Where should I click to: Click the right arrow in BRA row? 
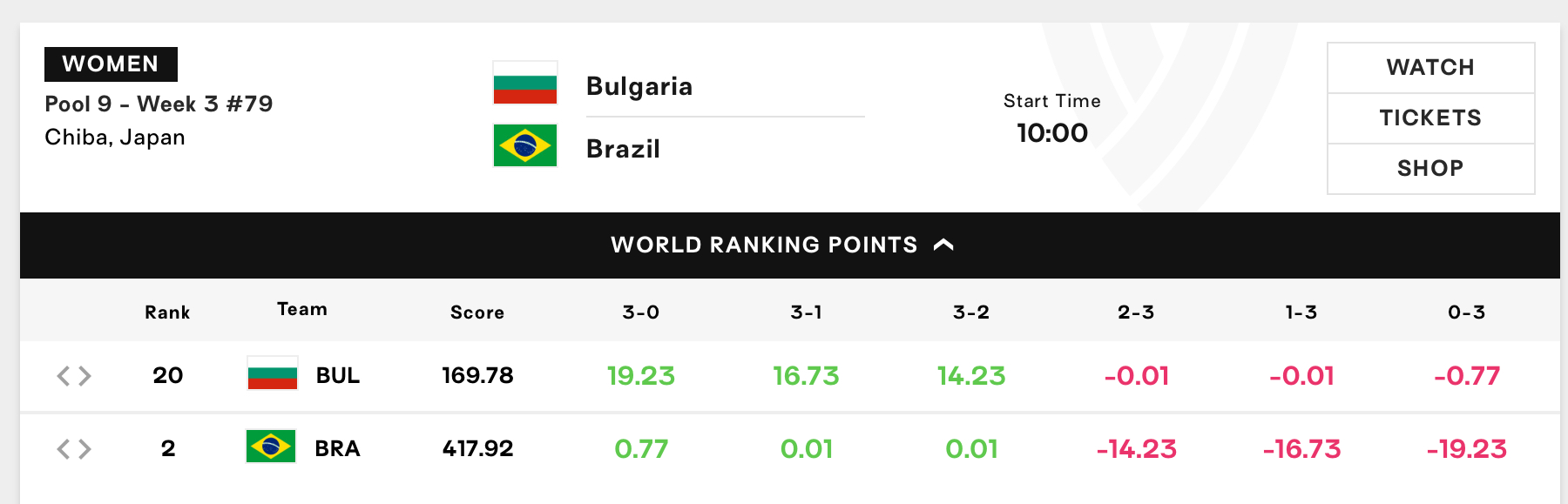[x=84, y=449]
